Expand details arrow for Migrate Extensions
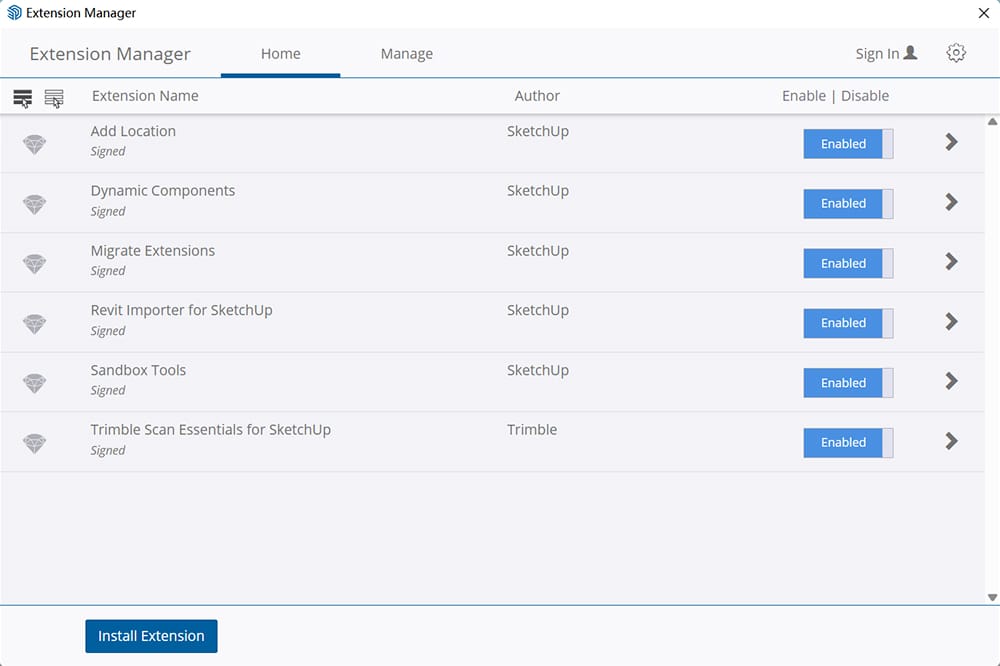The height and width of the screenshot is (666, 1000). click(x=951, y=262)
